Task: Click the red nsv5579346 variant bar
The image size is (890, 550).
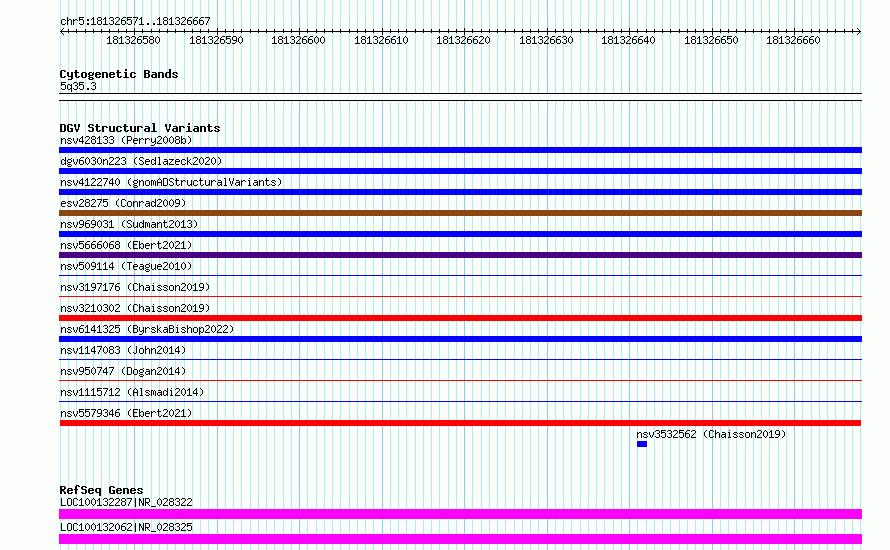Action: [460, 423]
